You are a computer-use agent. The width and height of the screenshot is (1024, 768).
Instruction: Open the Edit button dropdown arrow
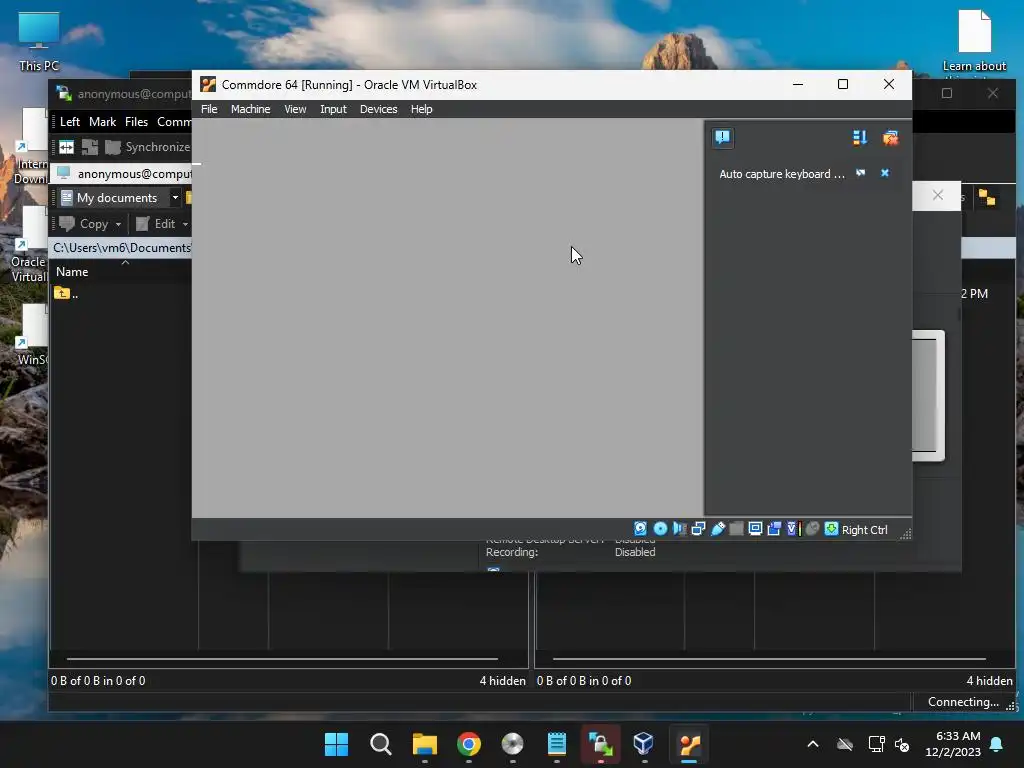[x=185, y=224]
